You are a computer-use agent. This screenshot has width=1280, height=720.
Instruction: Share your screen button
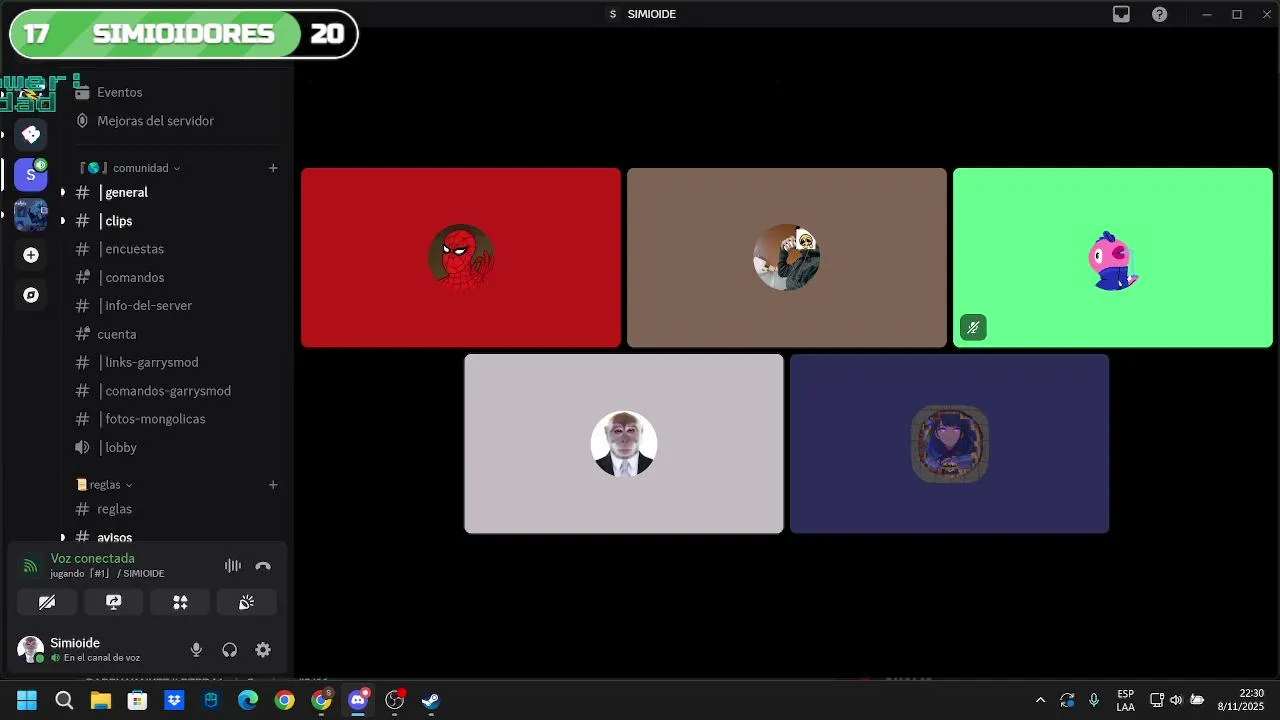click(114, 602)
